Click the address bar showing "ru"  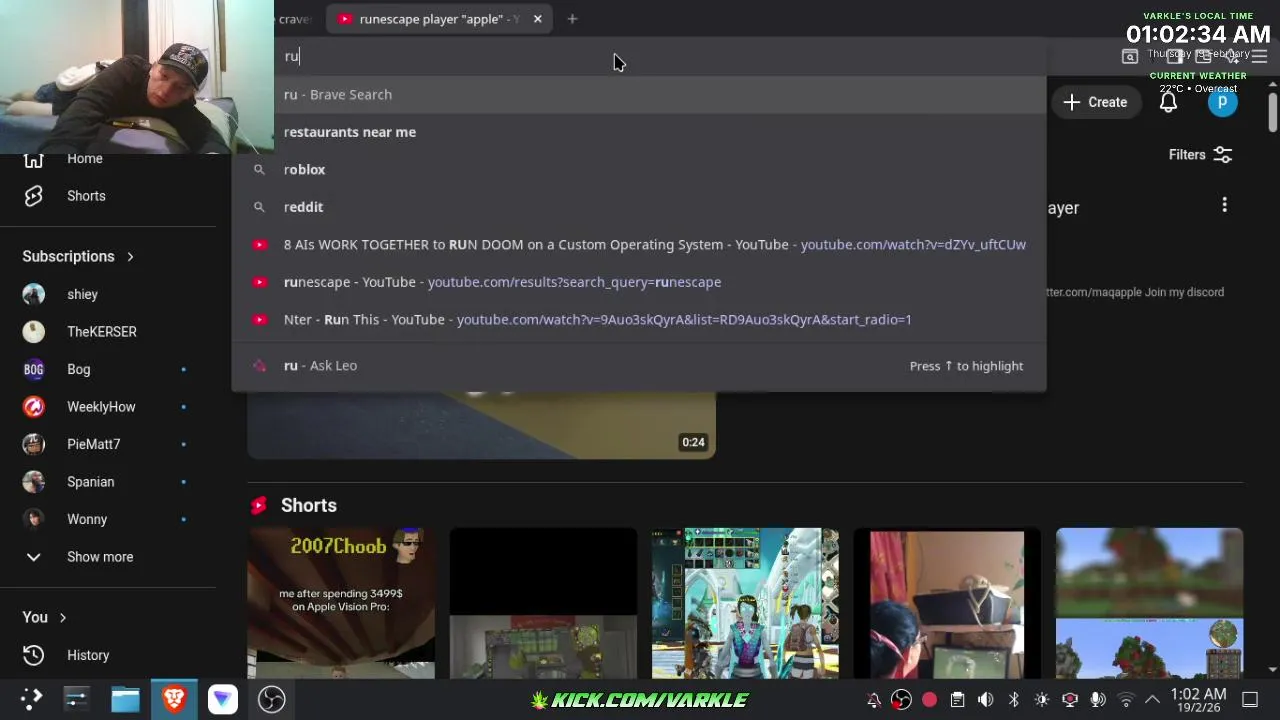pos(640,56)
